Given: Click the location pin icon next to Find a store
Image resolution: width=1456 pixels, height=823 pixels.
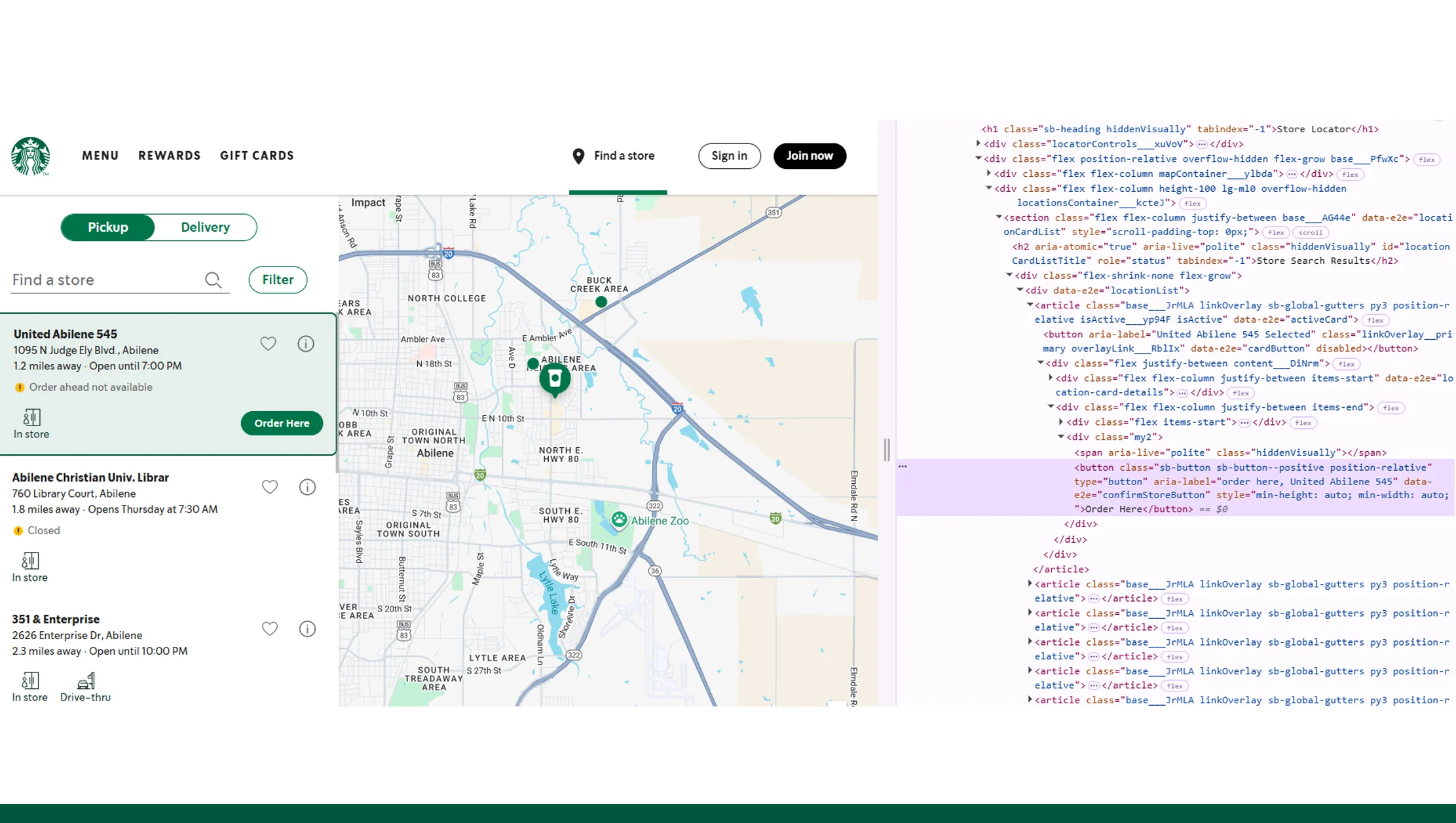Looking at the screenshot, I should coord(578,156).
